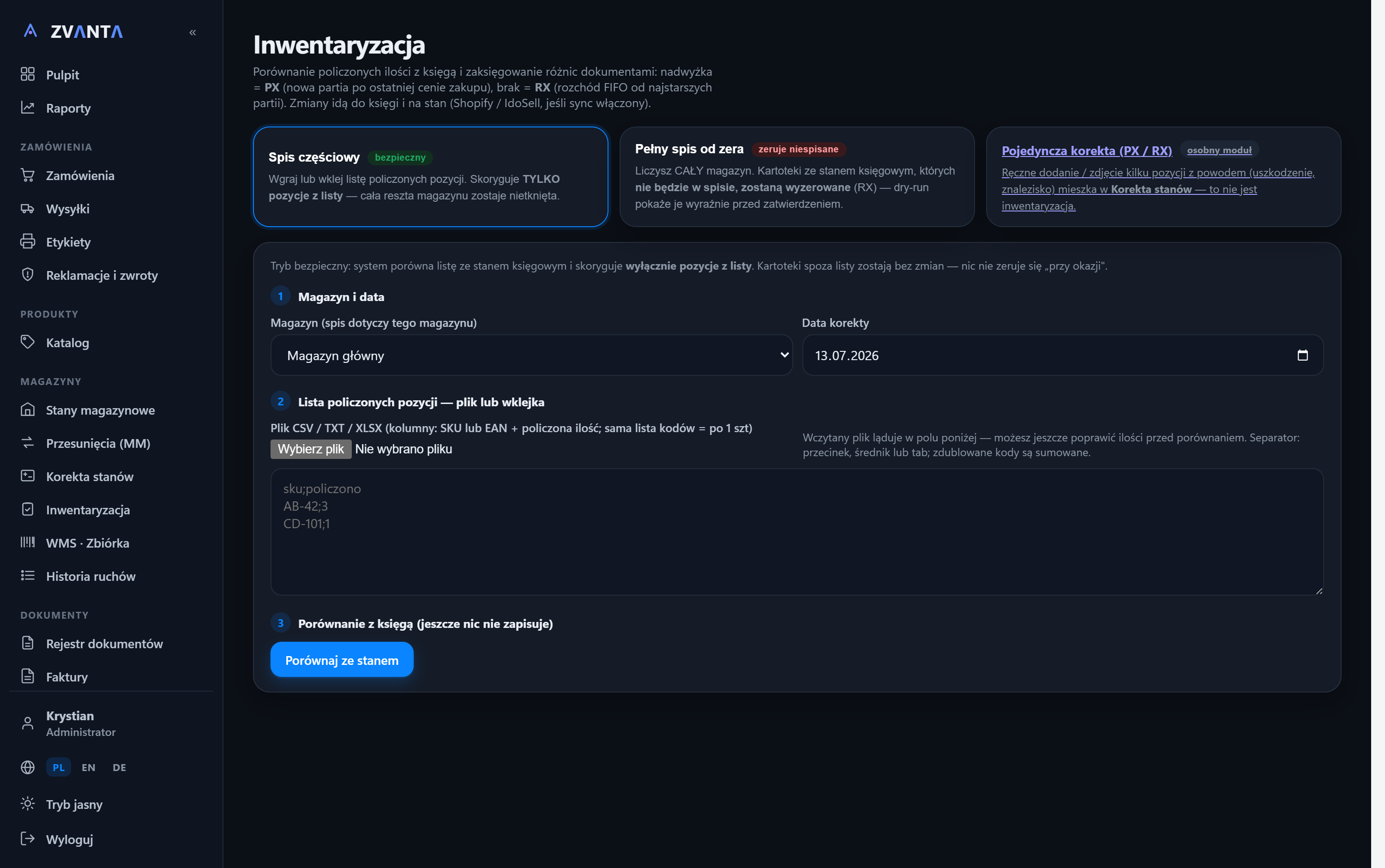
Task: Open Stany magazynowe menu item
Action: [x=101, y=410]
